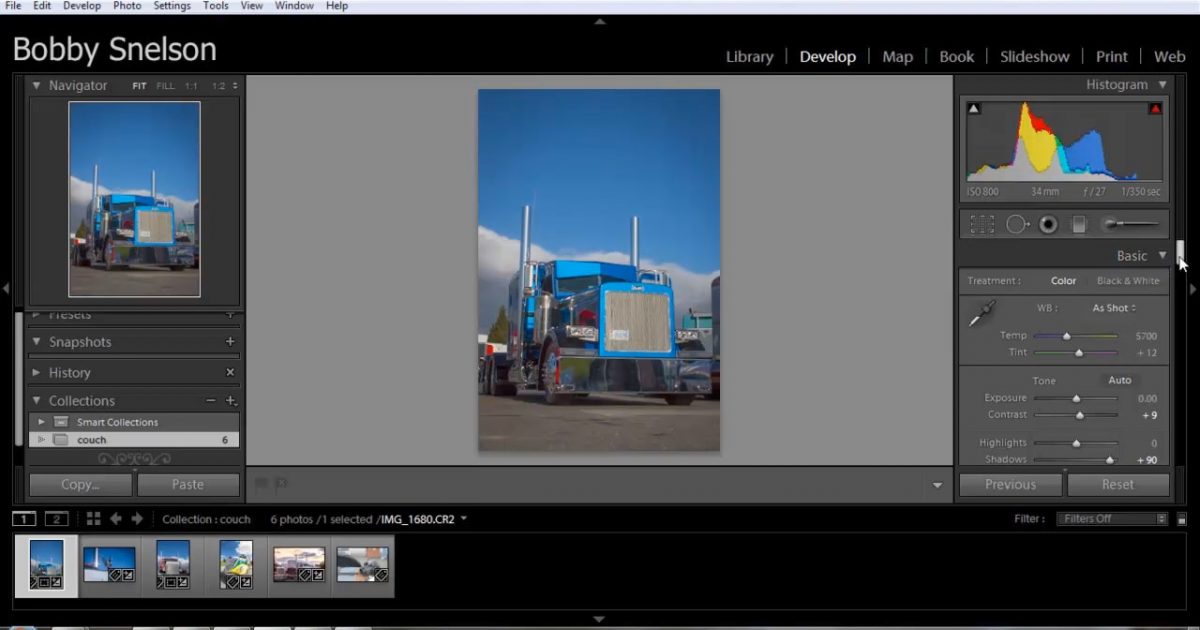Go back using filmstrip left arrow

[x=116, y=519]
